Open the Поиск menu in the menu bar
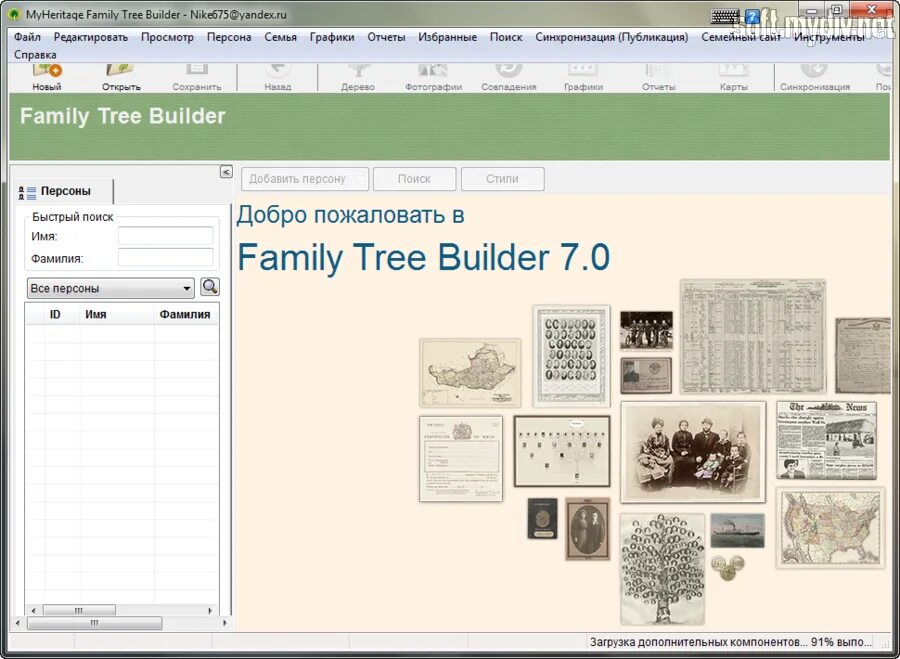 [506, 37]
